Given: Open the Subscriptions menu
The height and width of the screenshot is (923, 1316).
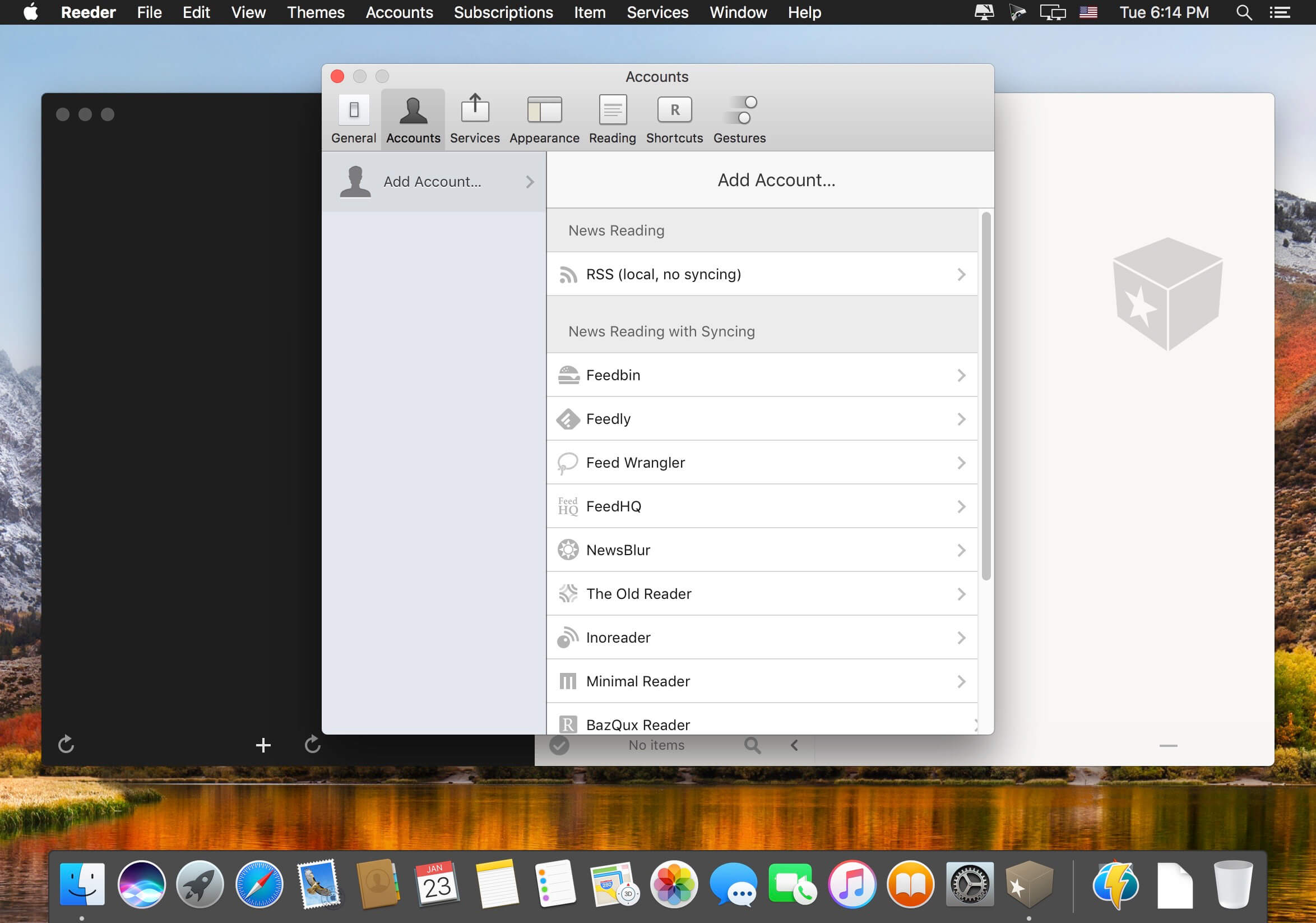Looking at the screenshot, I should pos(503,12).
